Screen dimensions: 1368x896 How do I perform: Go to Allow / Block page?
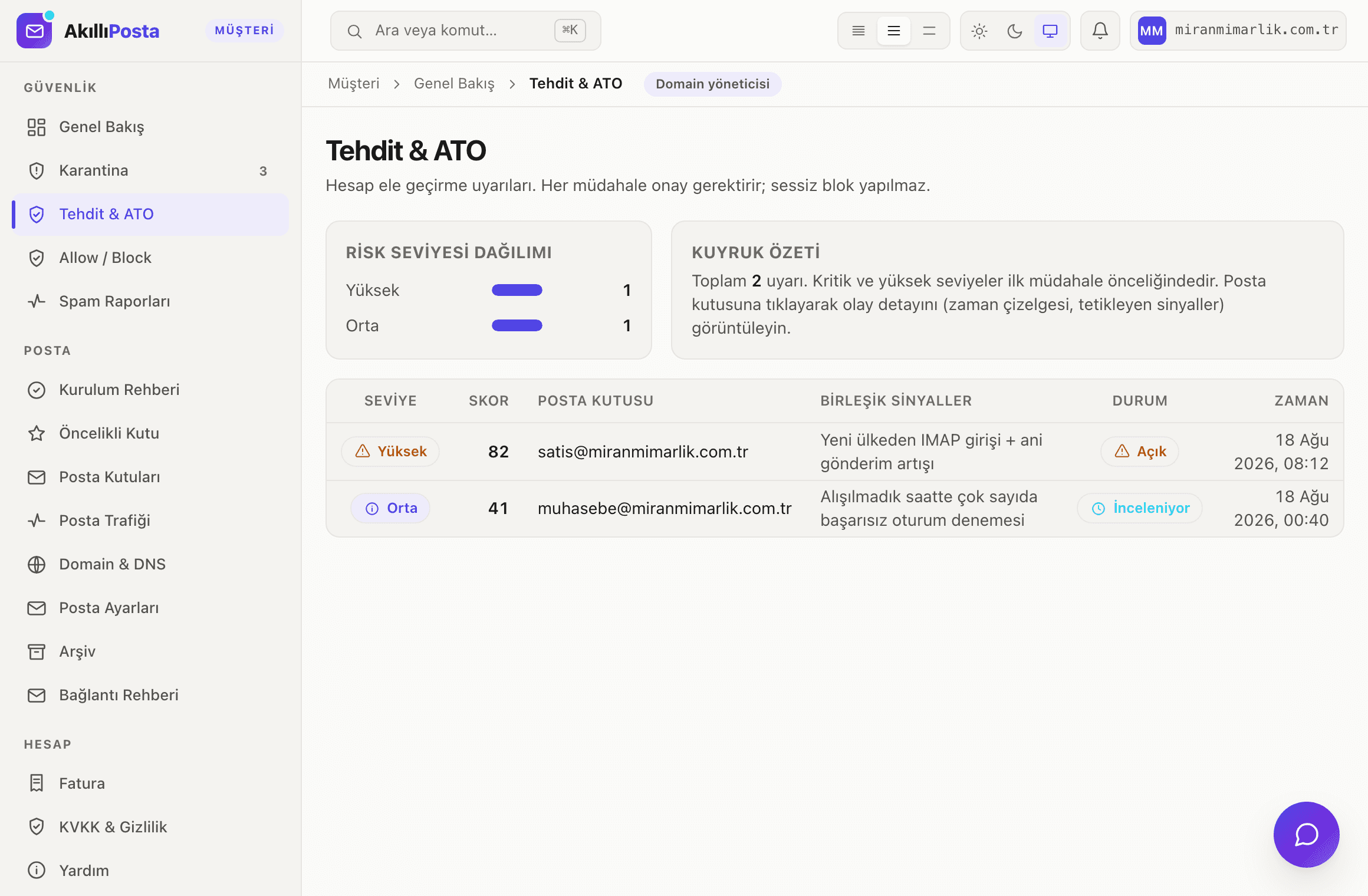[150, 258]
